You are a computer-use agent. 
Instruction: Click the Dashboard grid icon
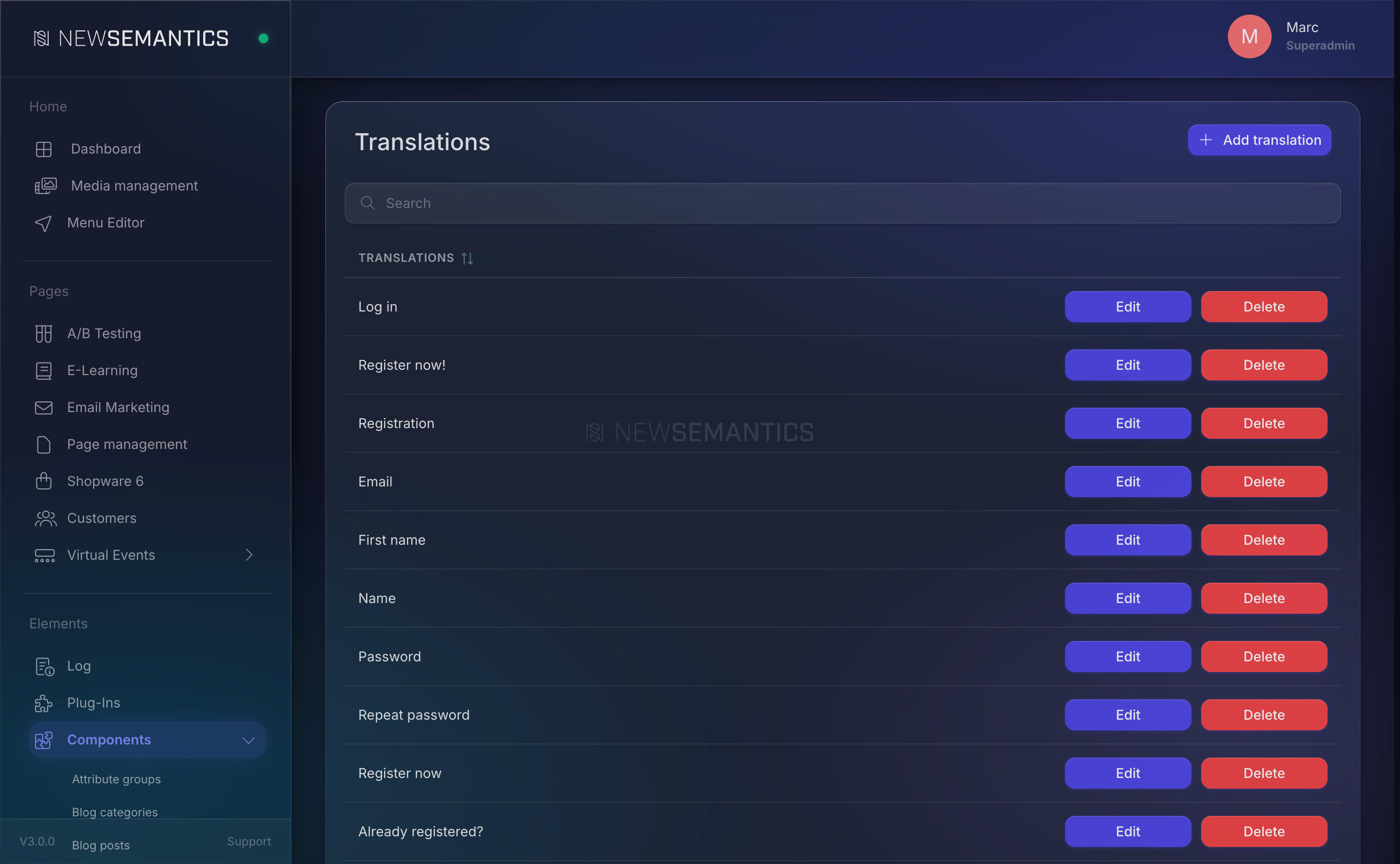pos(43,149)
